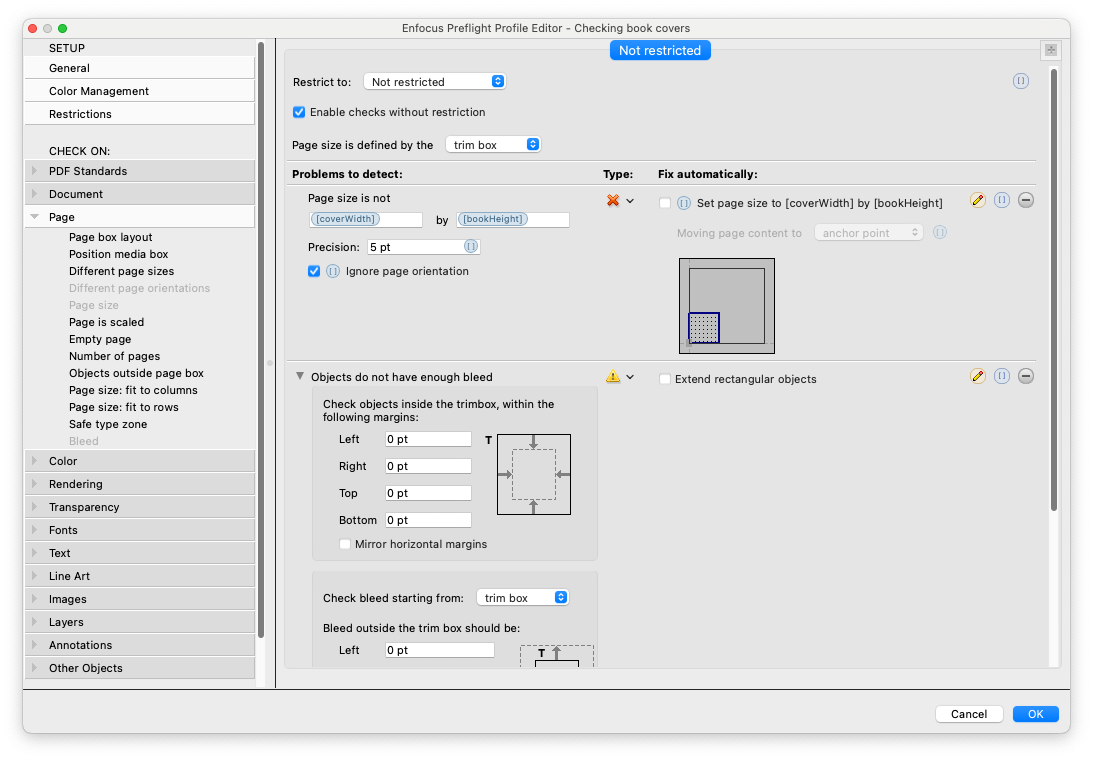Open the Restrict to dropdown
This screenshot has width=1093, height=760.
[x=434, y=82]
